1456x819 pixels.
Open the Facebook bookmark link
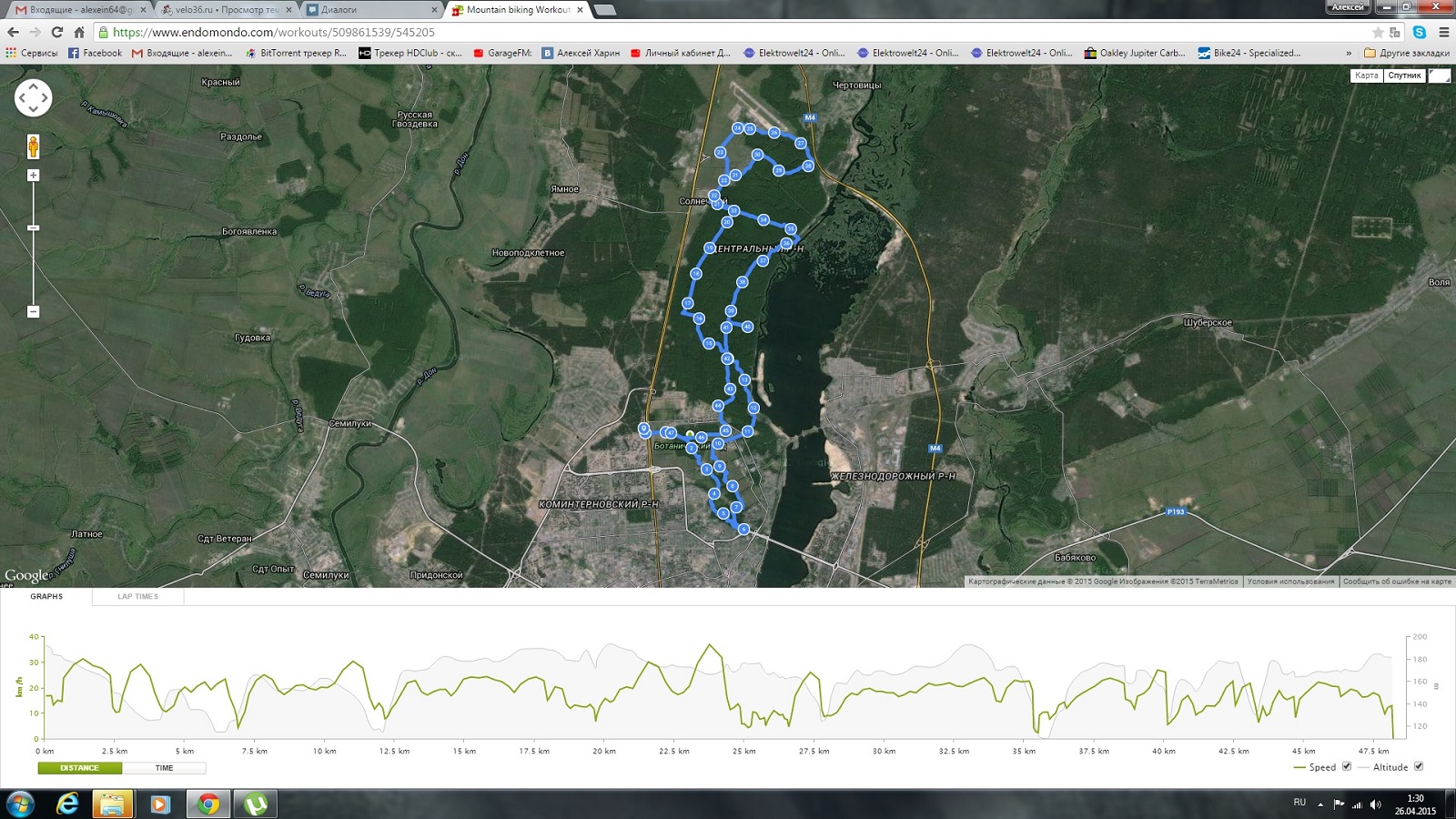click(95, 53)
